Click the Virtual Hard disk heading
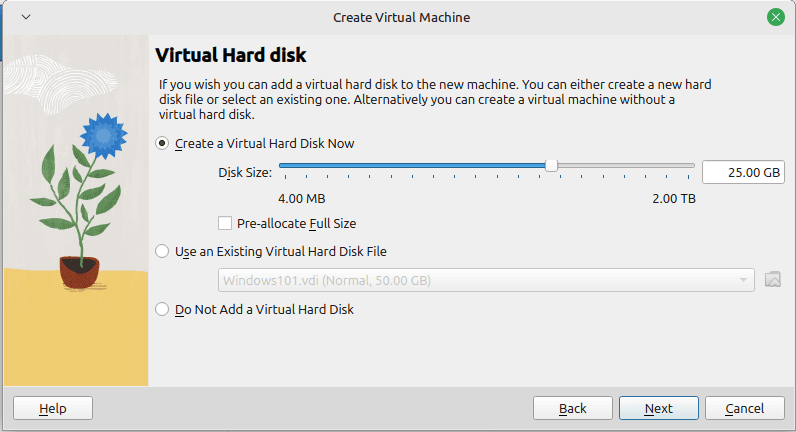This screenshot has height=432, width=796. [x=230, y=55]
